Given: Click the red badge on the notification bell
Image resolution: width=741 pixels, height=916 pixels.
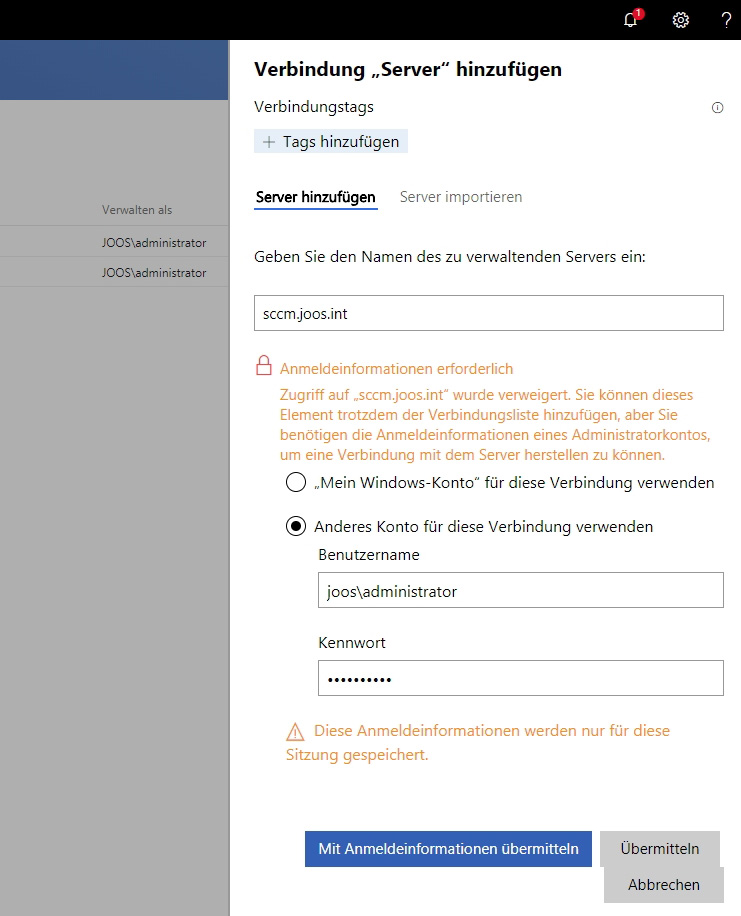Looking at the screenshot, I should (637, 12).
